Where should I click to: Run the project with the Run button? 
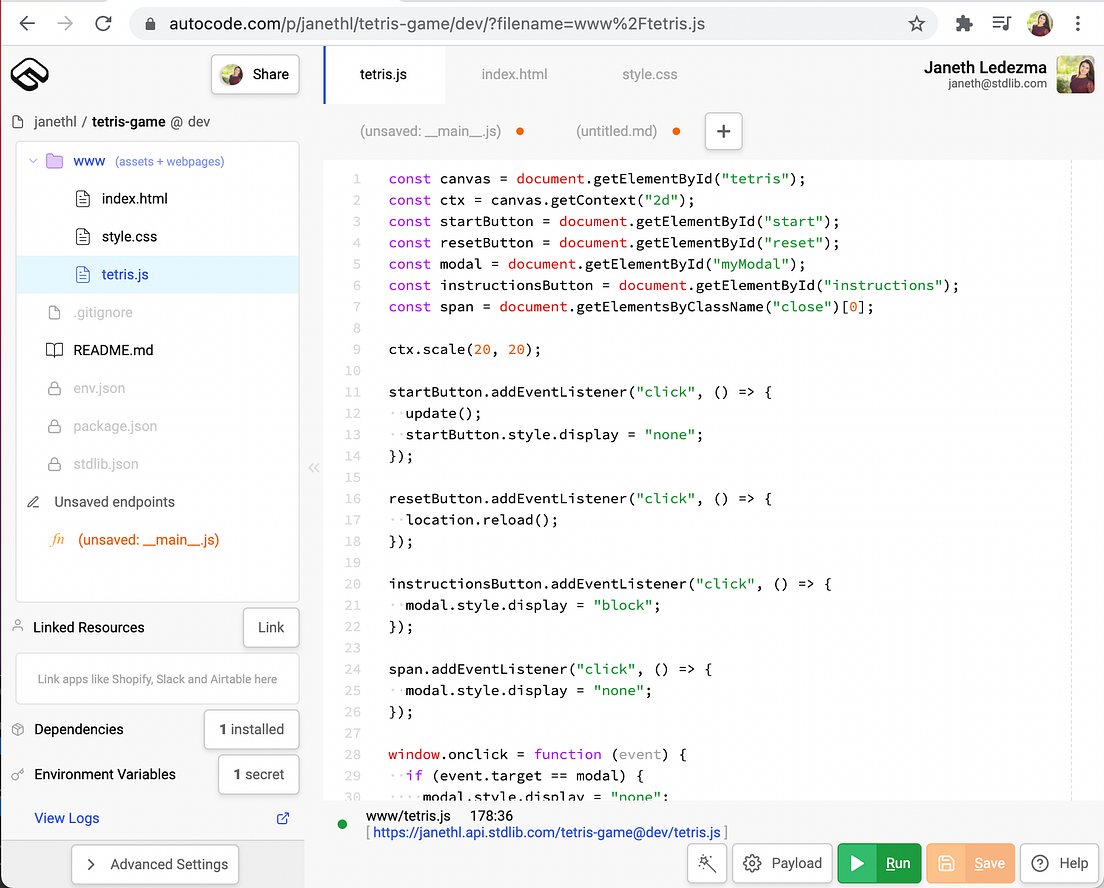879,863
